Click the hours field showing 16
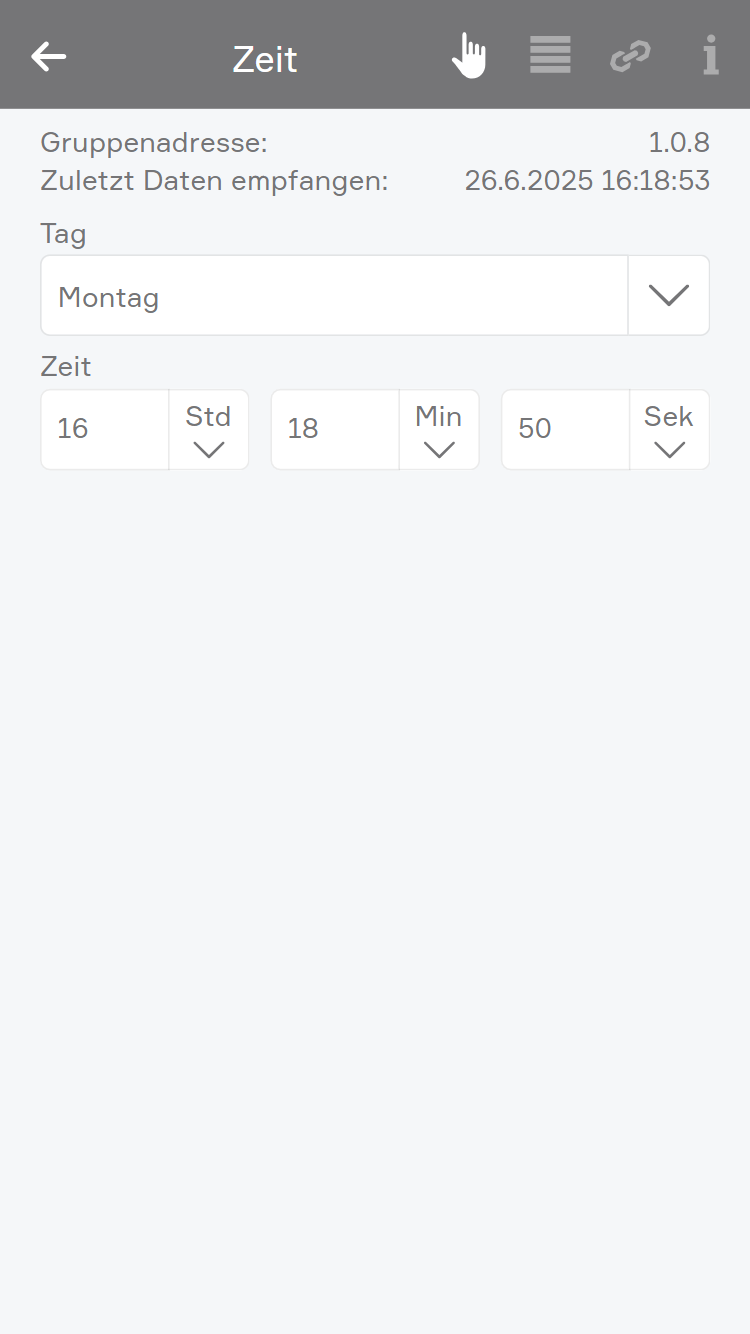This screenshot has height=1334, width=750. (105, 429)
